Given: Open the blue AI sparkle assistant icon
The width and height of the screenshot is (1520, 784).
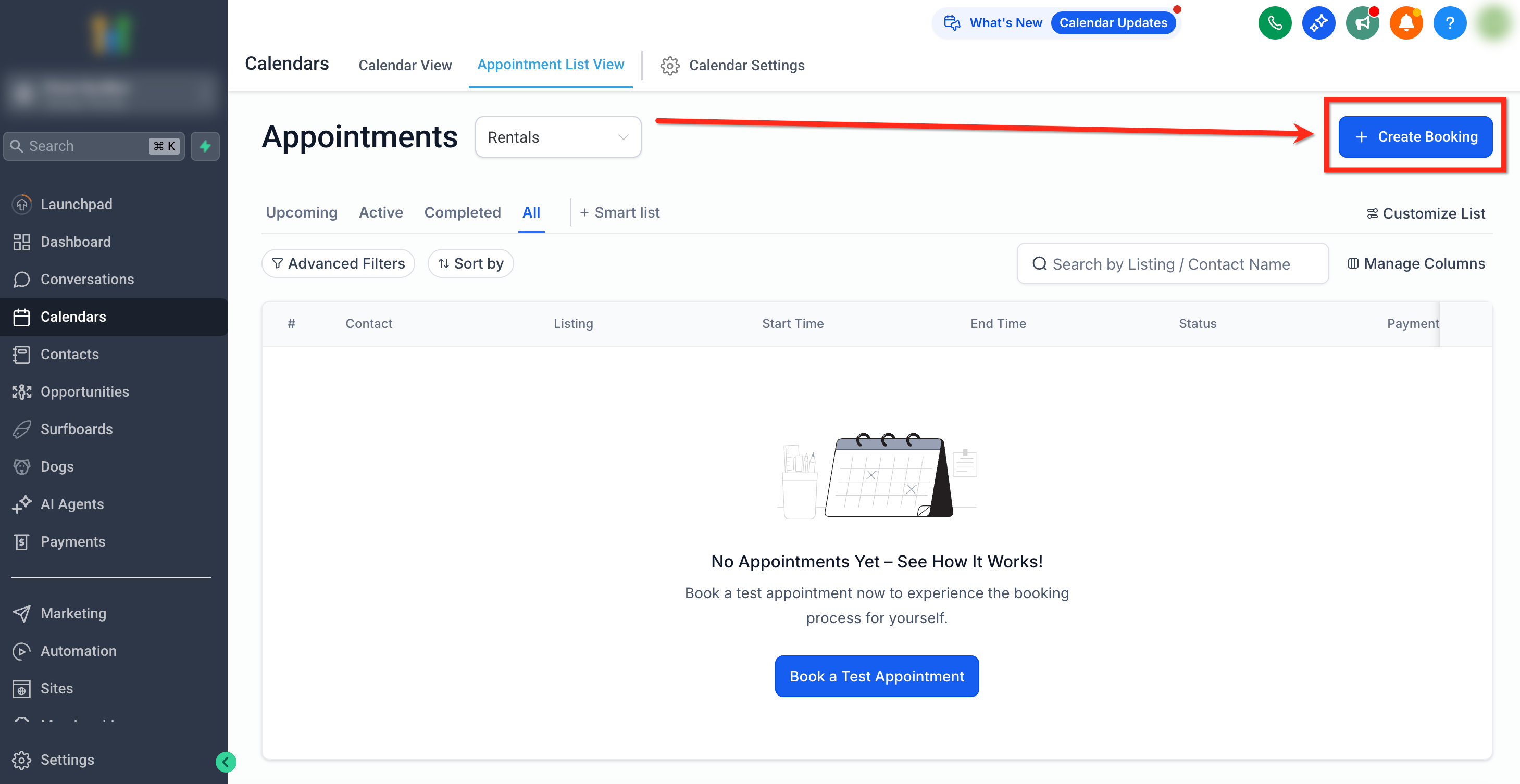Looking at the screenshot, I should click(1318, 23).
